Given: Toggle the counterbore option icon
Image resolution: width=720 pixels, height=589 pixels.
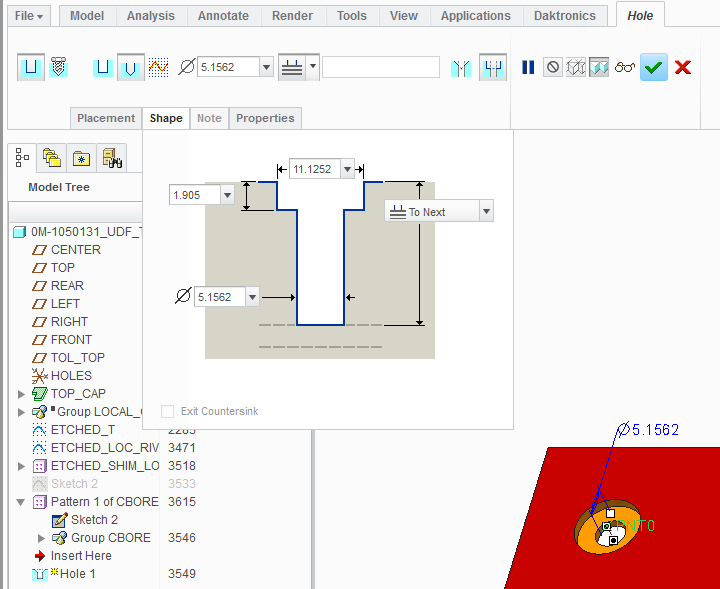Looking at the screenshot, I should (x=493, y=67).
